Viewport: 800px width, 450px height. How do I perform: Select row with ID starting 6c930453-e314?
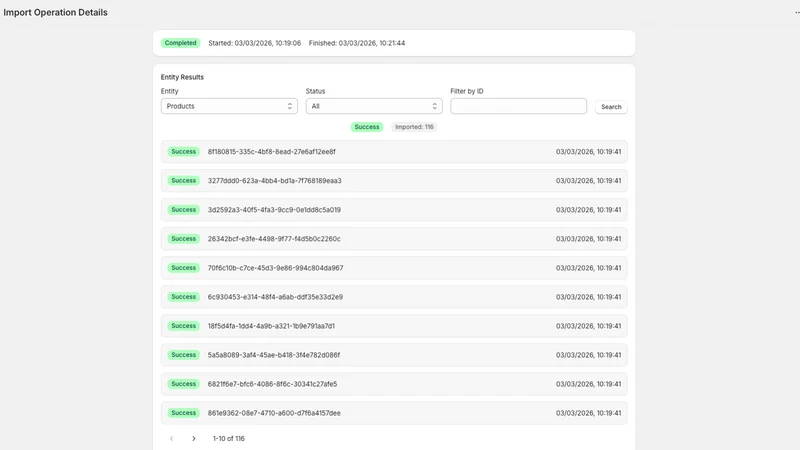click(x=394, y=297)
